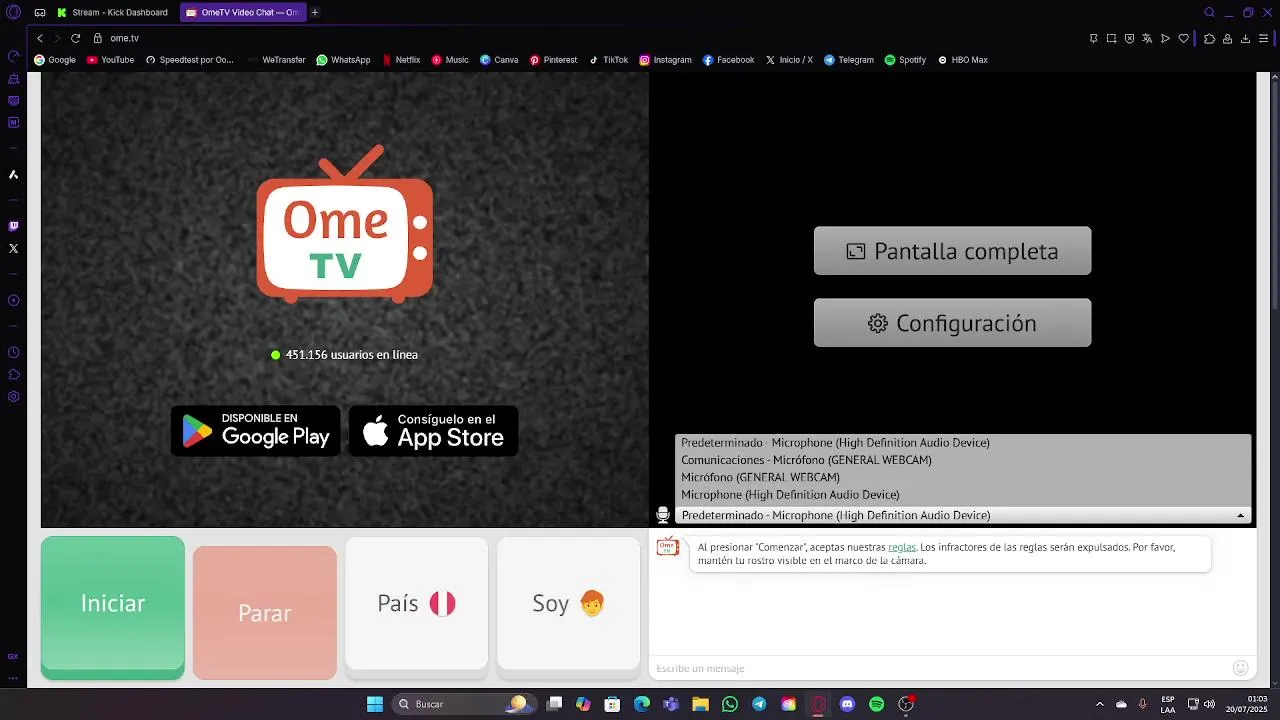Open sidebar settings gear icon
This screenshot has width=1280, height=720.
tap(13, 396)
